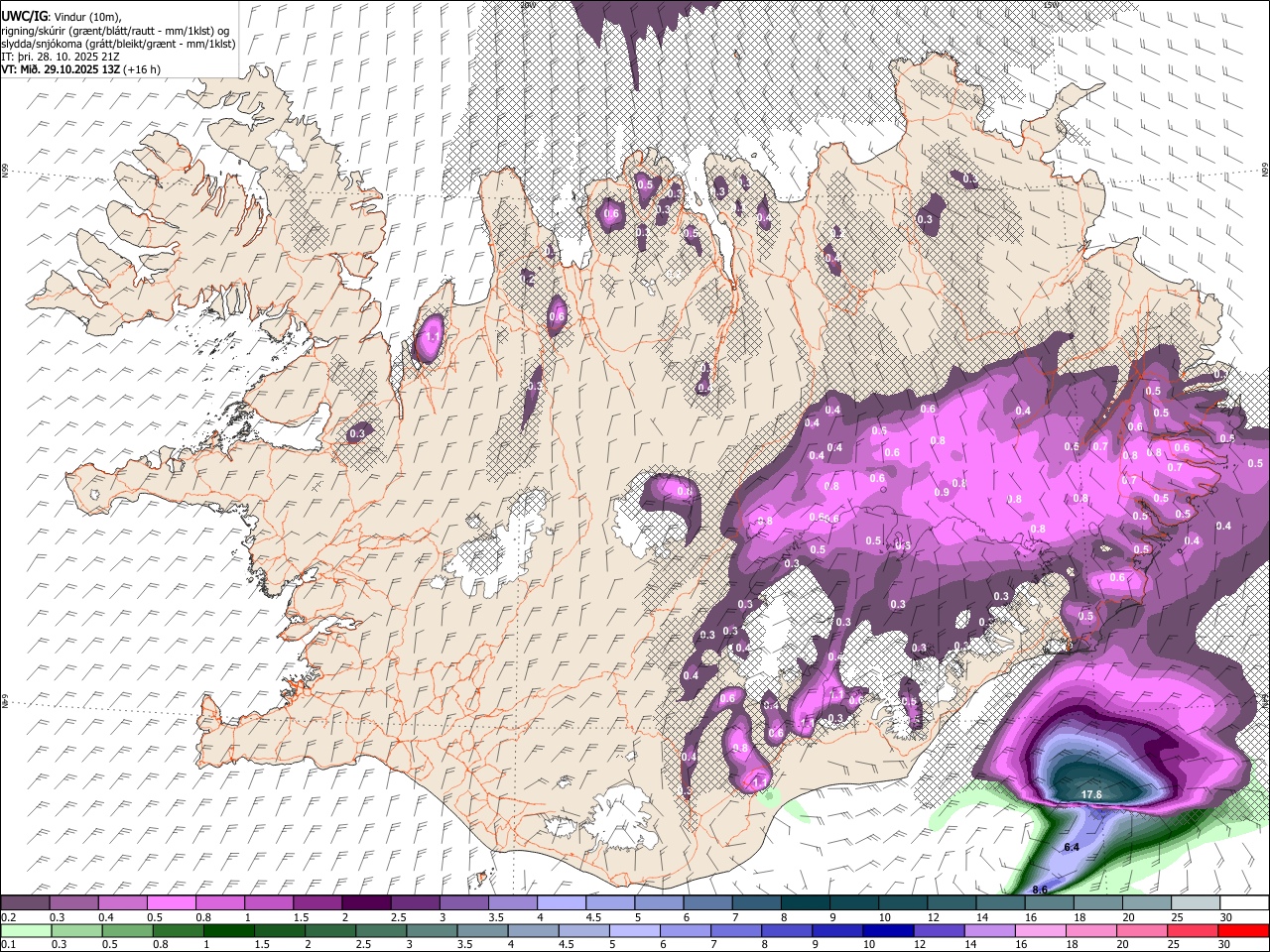Click the 8.6 value at the map bottom

(x=1040, y=890)
